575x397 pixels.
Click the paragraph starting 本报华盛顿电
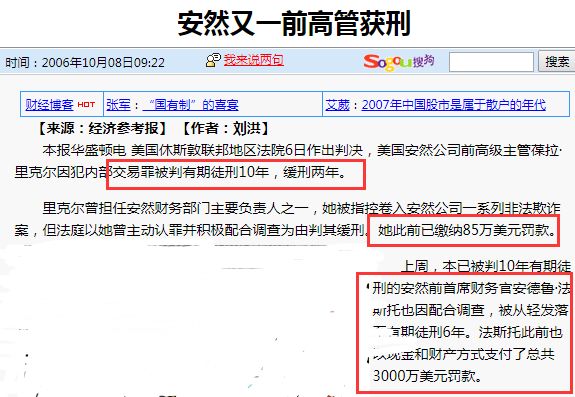288,161
